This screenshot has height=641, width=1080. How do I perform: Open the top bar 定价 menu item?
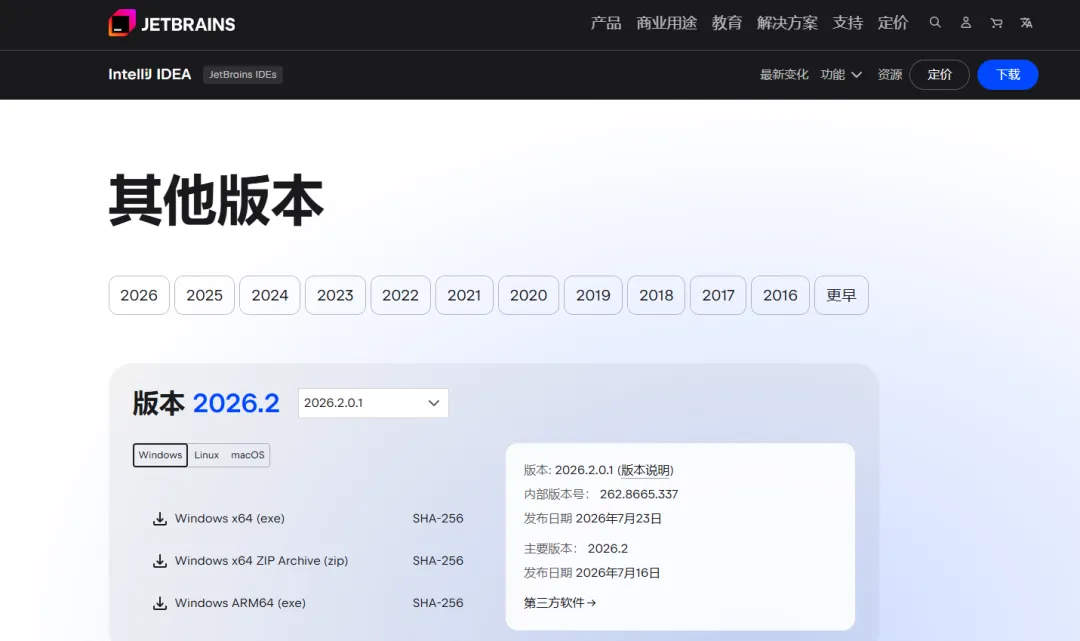click(x=893, y=23)
